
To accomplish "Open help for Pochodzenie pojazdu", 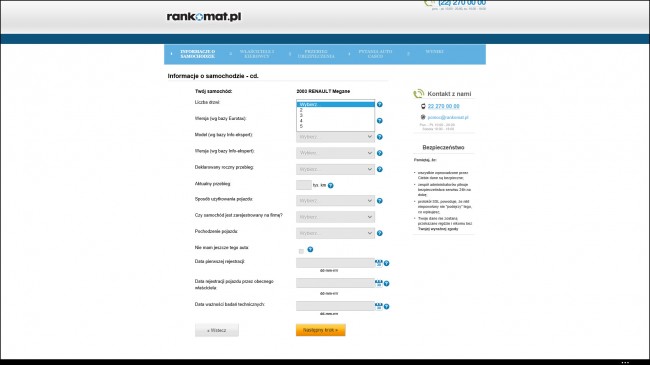I will pos(379,234).
